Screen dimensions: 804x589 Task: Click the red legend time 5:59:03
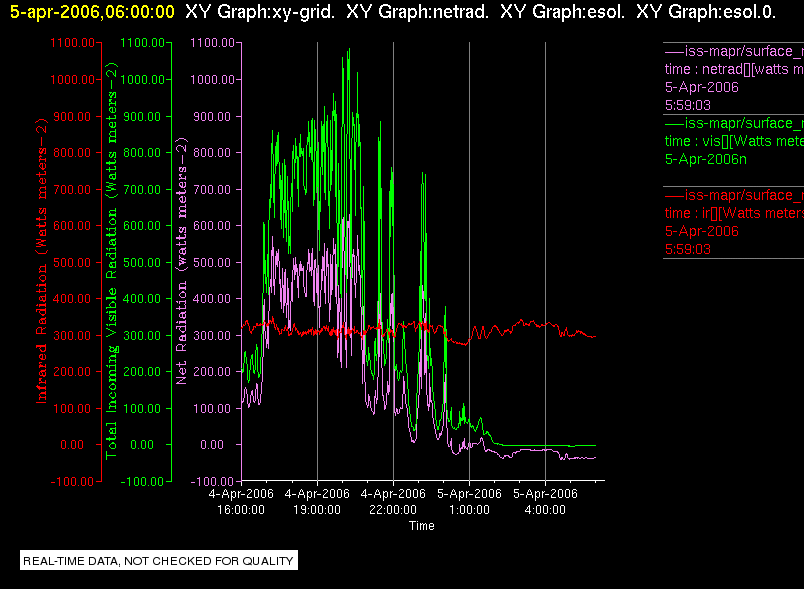pos(688,250)
